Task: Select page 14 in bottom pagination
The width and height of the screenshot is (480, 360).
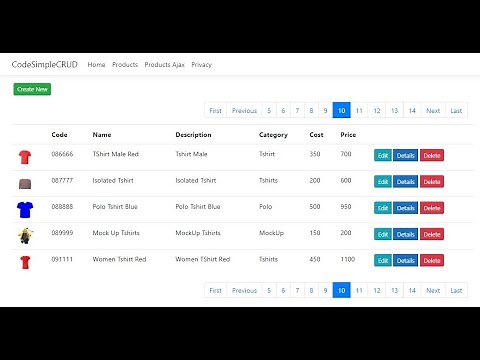Action: [412, 290]
